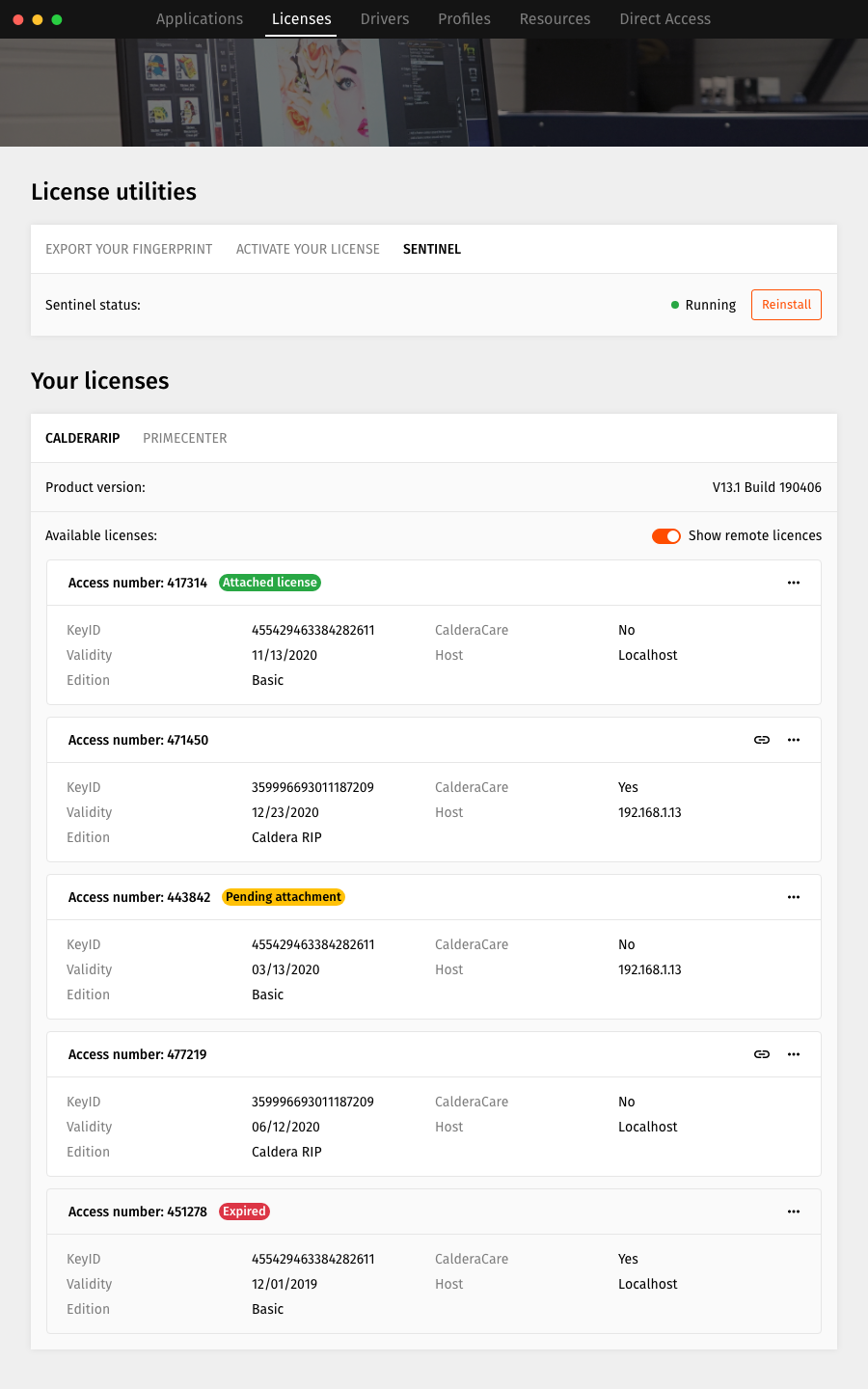
Task: Click validity date 03/13/2020
Action: pyautogui.click(x=285, y=969)
